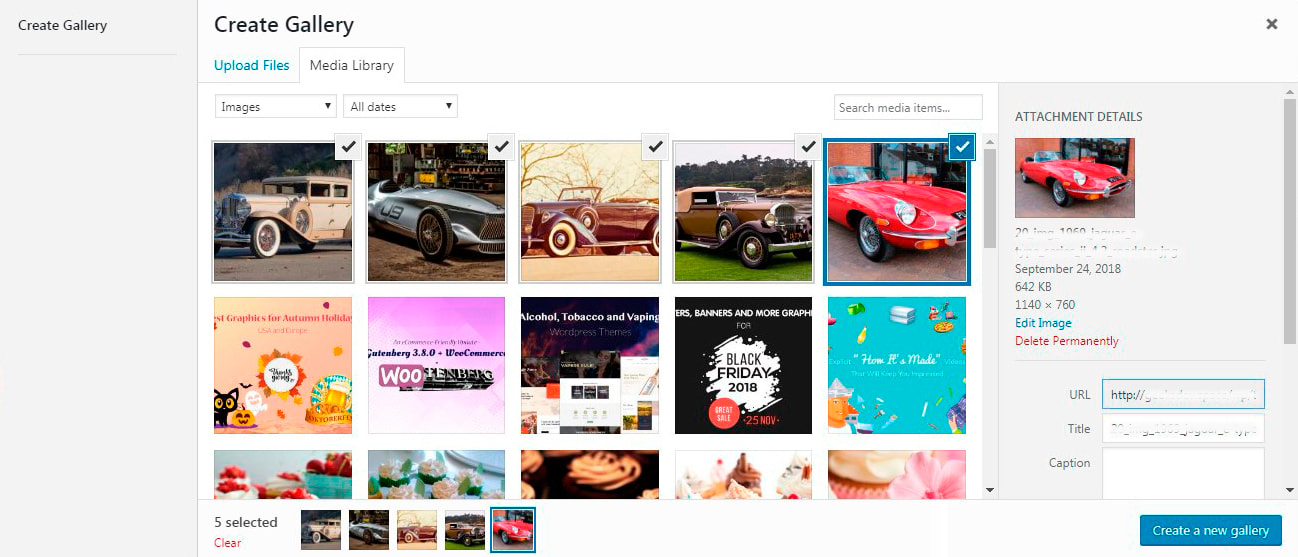Click the media grid scrollbar up arrow
The image size is (1298, 557).
pyautogui.click(x=990, y=141)
